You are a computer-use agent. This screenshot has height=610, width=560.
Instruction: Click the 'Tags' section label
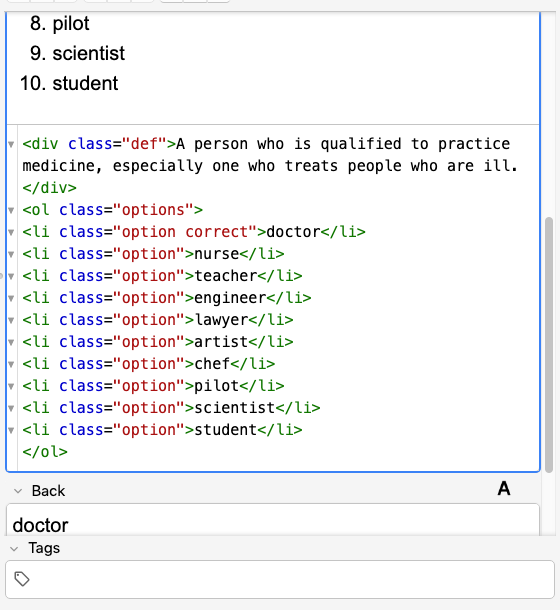(44, 548)
